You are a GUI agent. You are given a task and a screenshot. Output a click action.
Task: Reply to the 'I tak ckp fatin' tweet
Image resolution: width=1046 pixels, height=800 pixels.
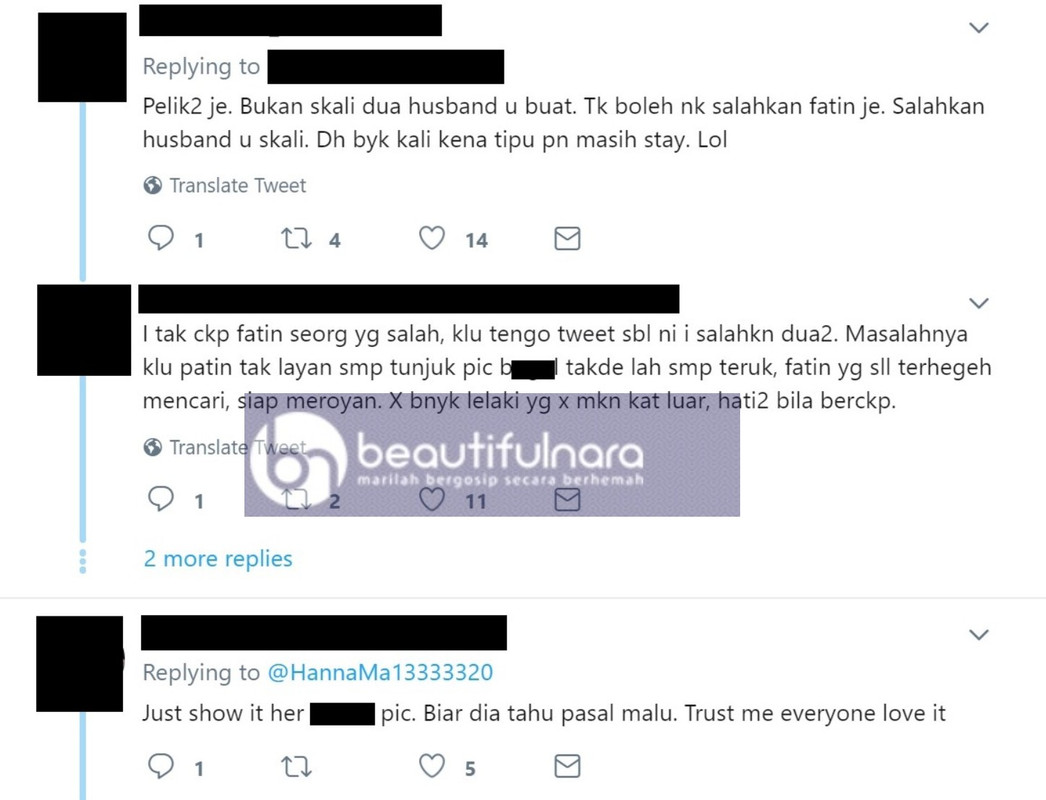161,499
